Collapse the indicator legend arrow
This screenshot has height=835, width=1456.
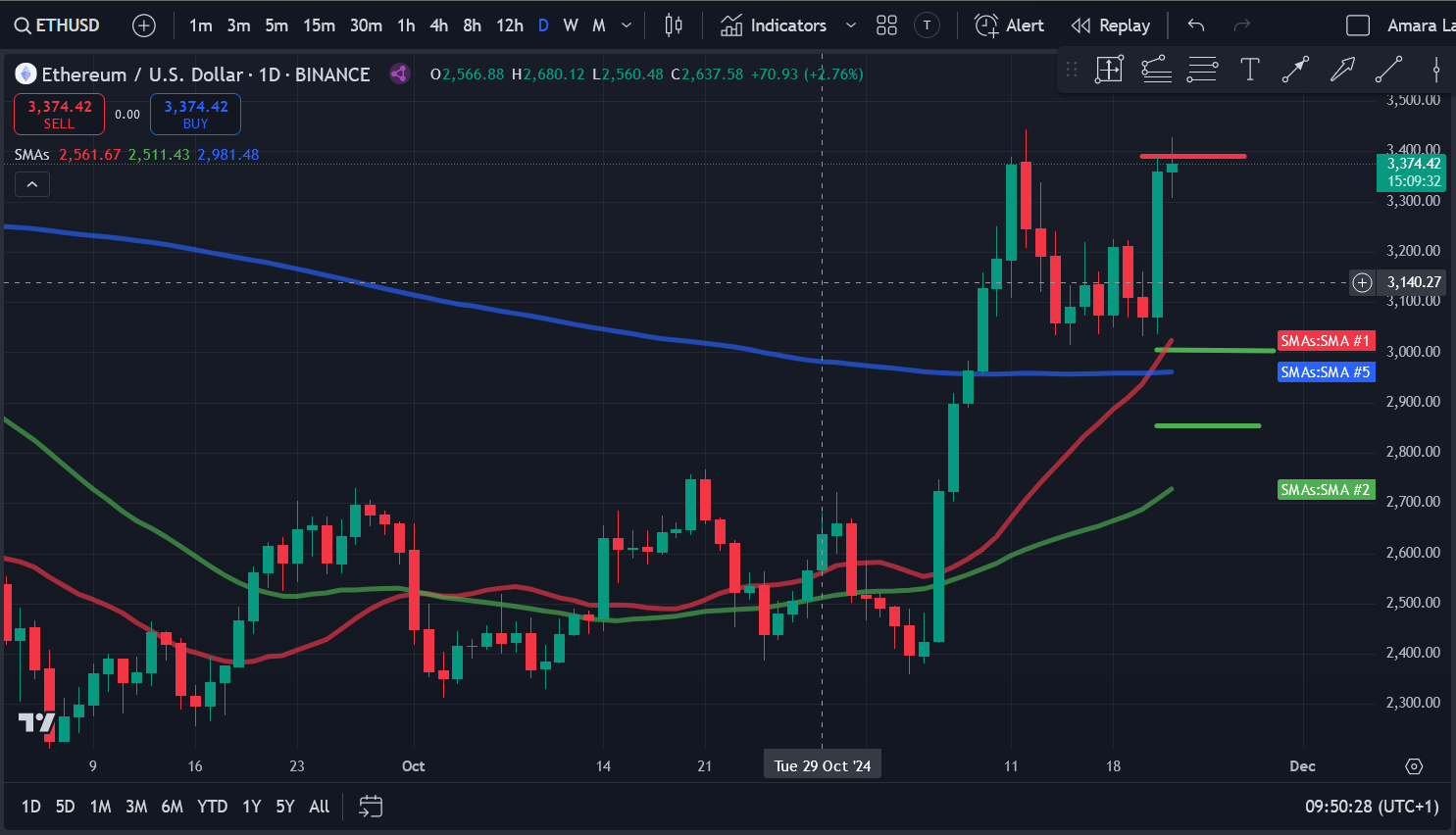coord(32,184)
